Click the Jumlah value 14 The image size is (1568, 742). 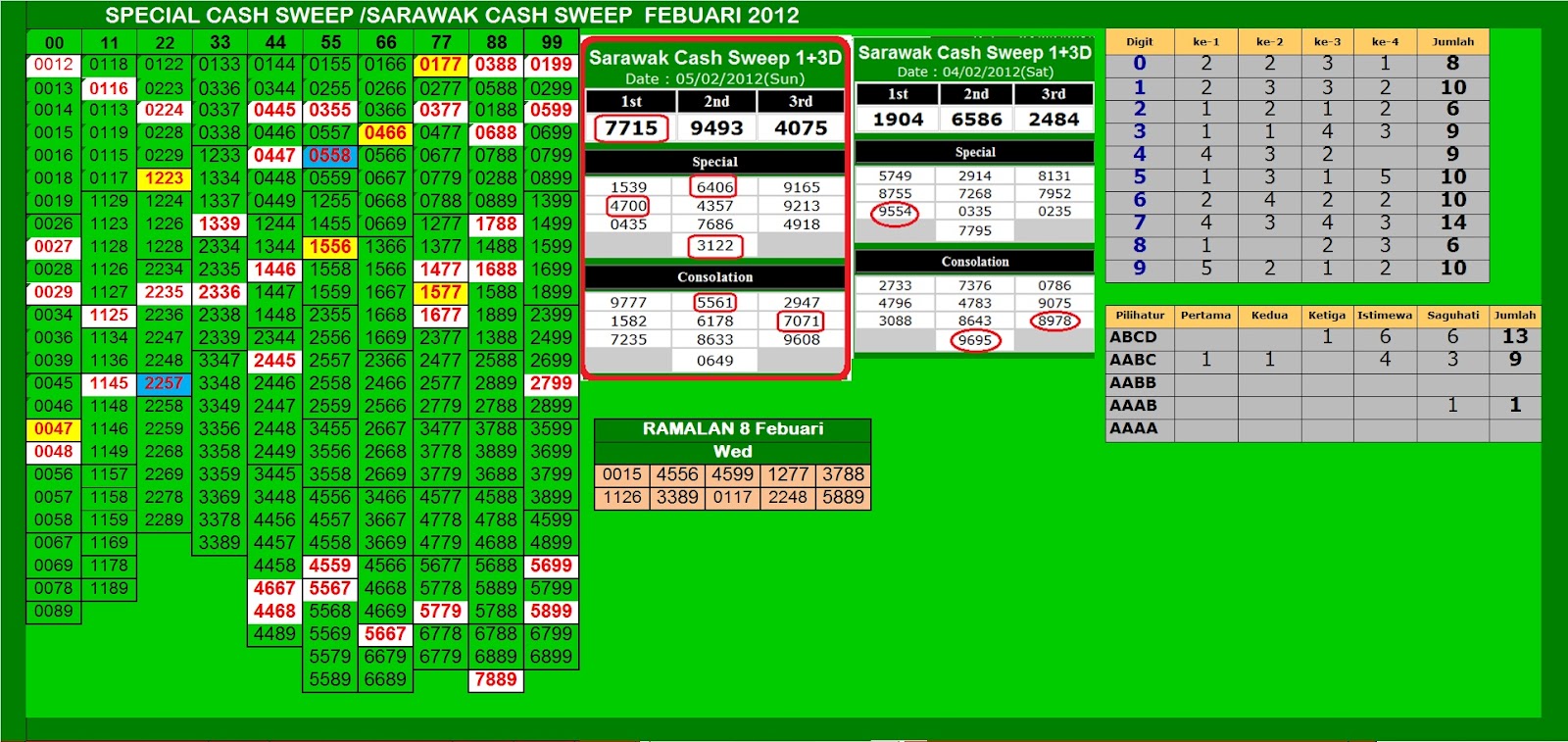1452,223
